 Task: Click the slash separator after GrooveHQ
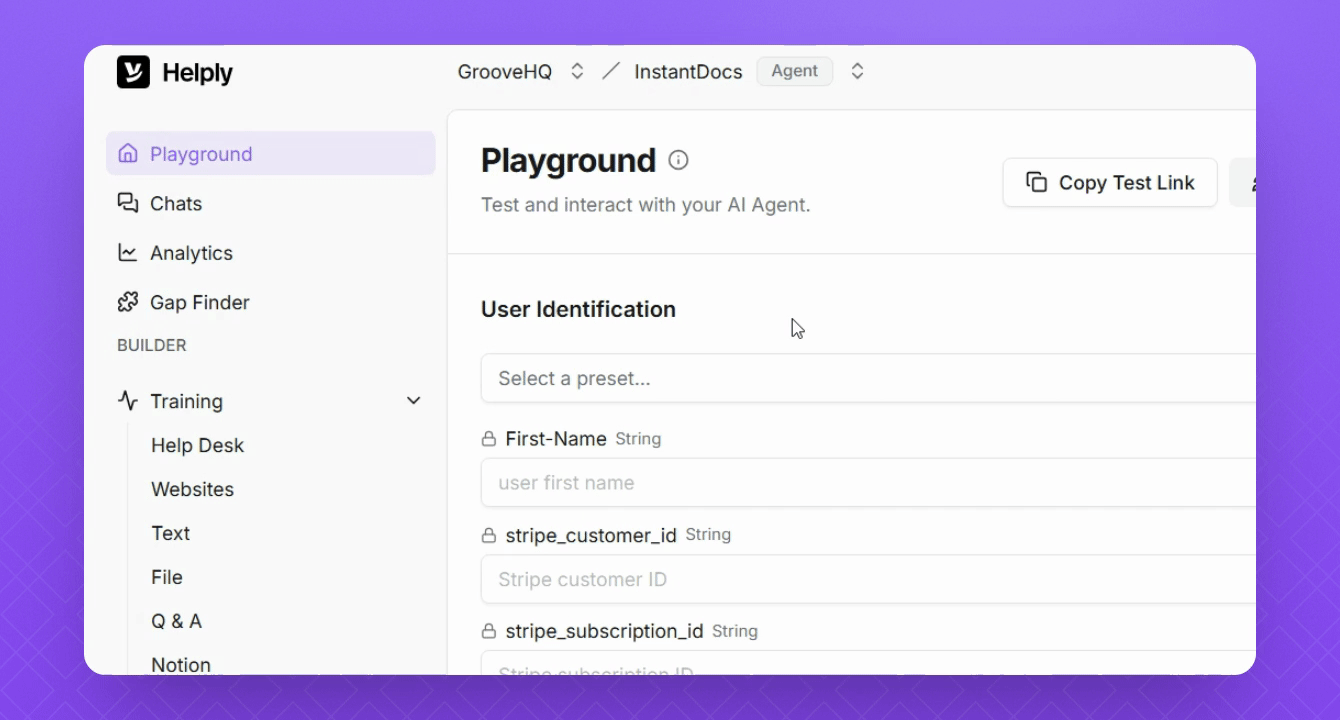click(611, 71)
